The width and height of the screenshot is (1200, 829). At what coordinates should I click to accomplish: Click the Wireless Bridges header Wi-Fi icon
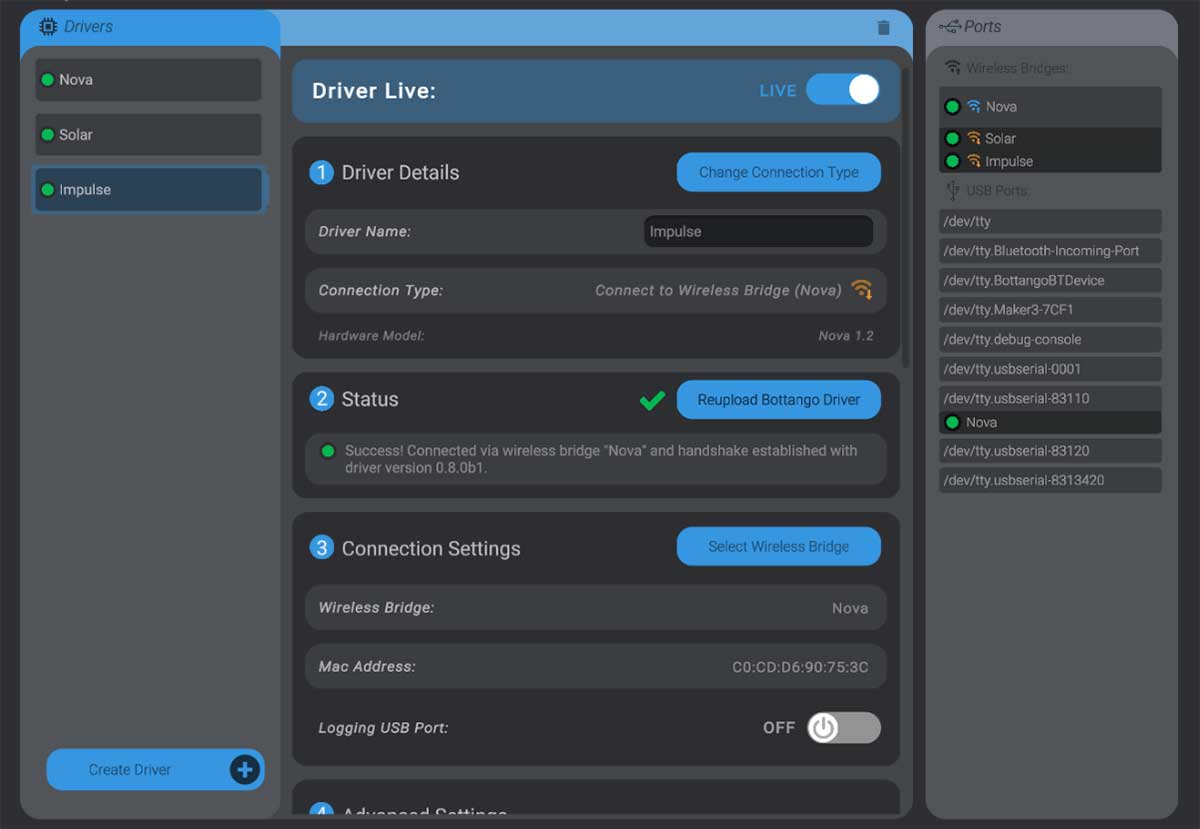953,68
